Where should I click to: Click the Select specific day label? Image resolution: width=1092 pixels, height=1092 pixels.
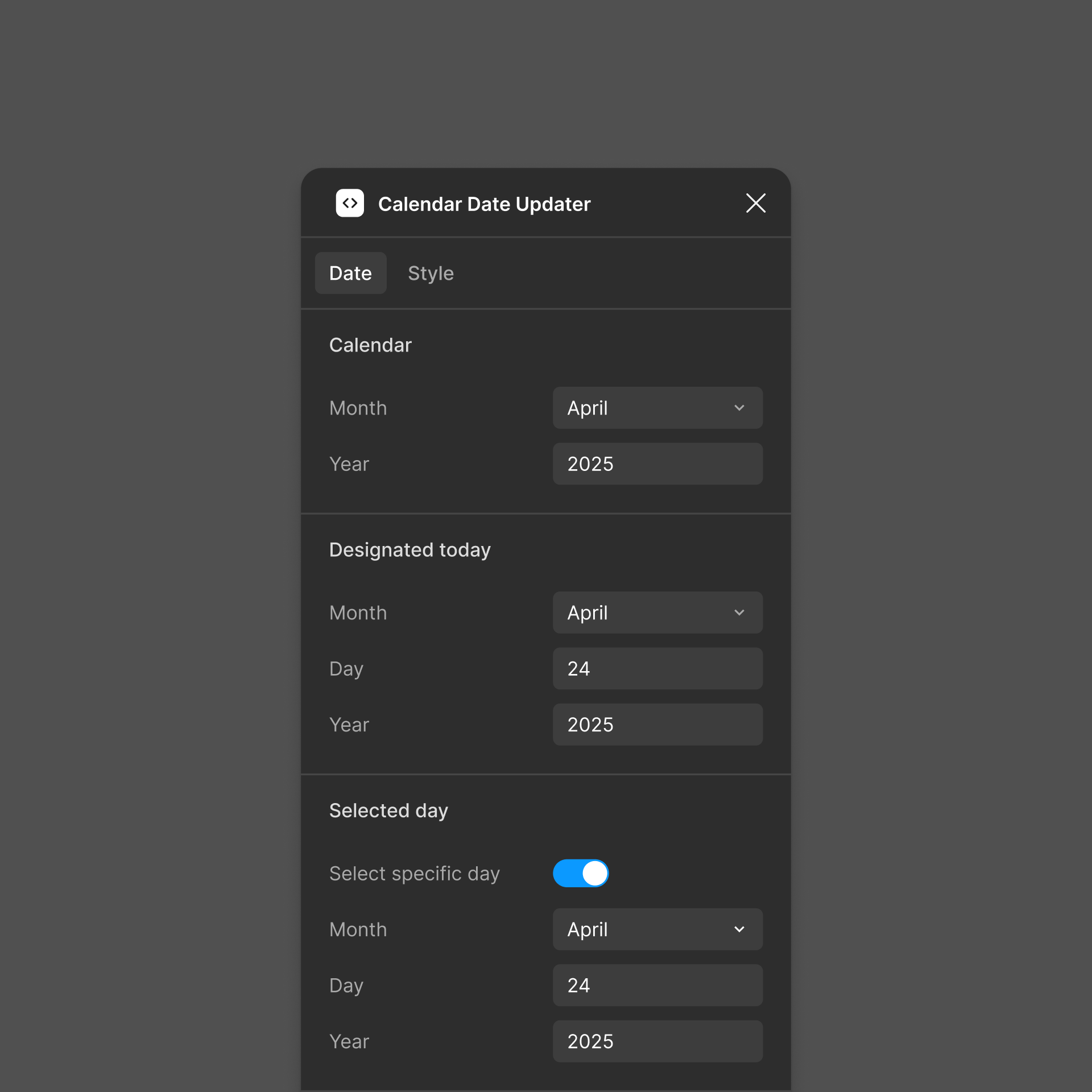coord(414,873)
